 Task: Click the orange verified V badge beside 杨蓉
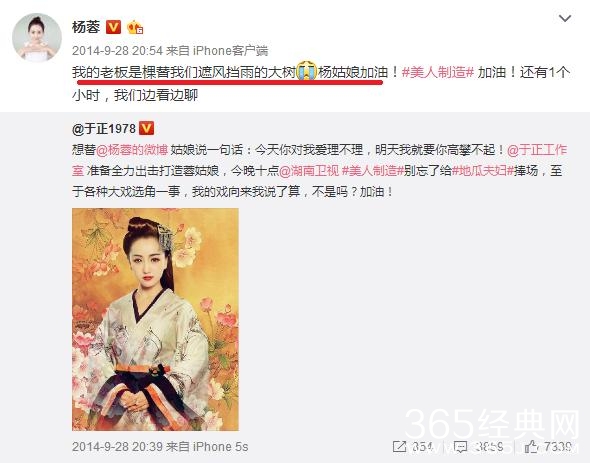pyautogui.click(x=113, y=27)
